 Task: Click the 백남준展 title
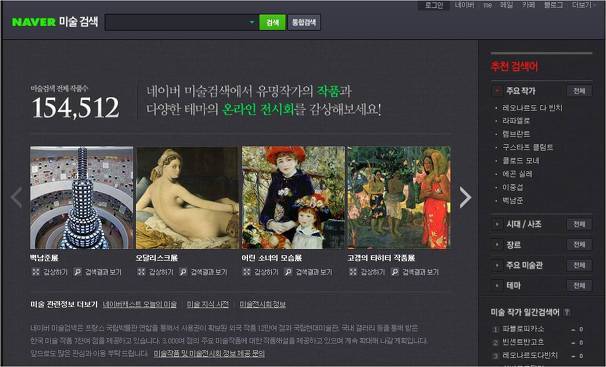point(44,258)
